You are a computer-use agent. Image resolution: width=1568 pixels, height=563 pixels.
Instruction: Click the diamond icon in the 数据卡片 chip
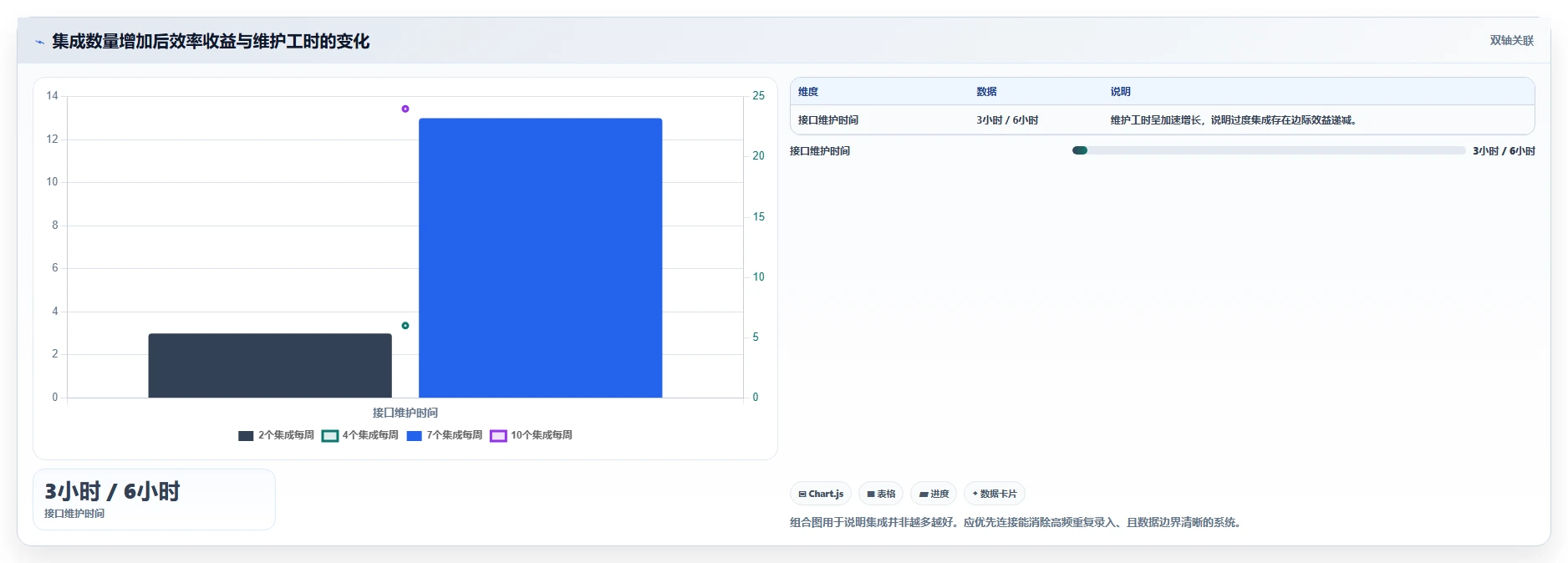(975, 494)
